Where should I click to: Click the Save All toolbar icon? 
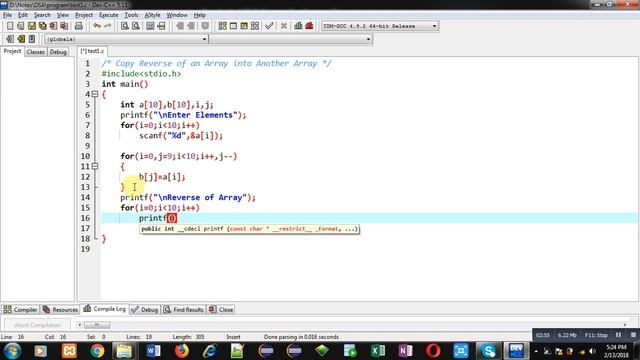pos(42,26)
